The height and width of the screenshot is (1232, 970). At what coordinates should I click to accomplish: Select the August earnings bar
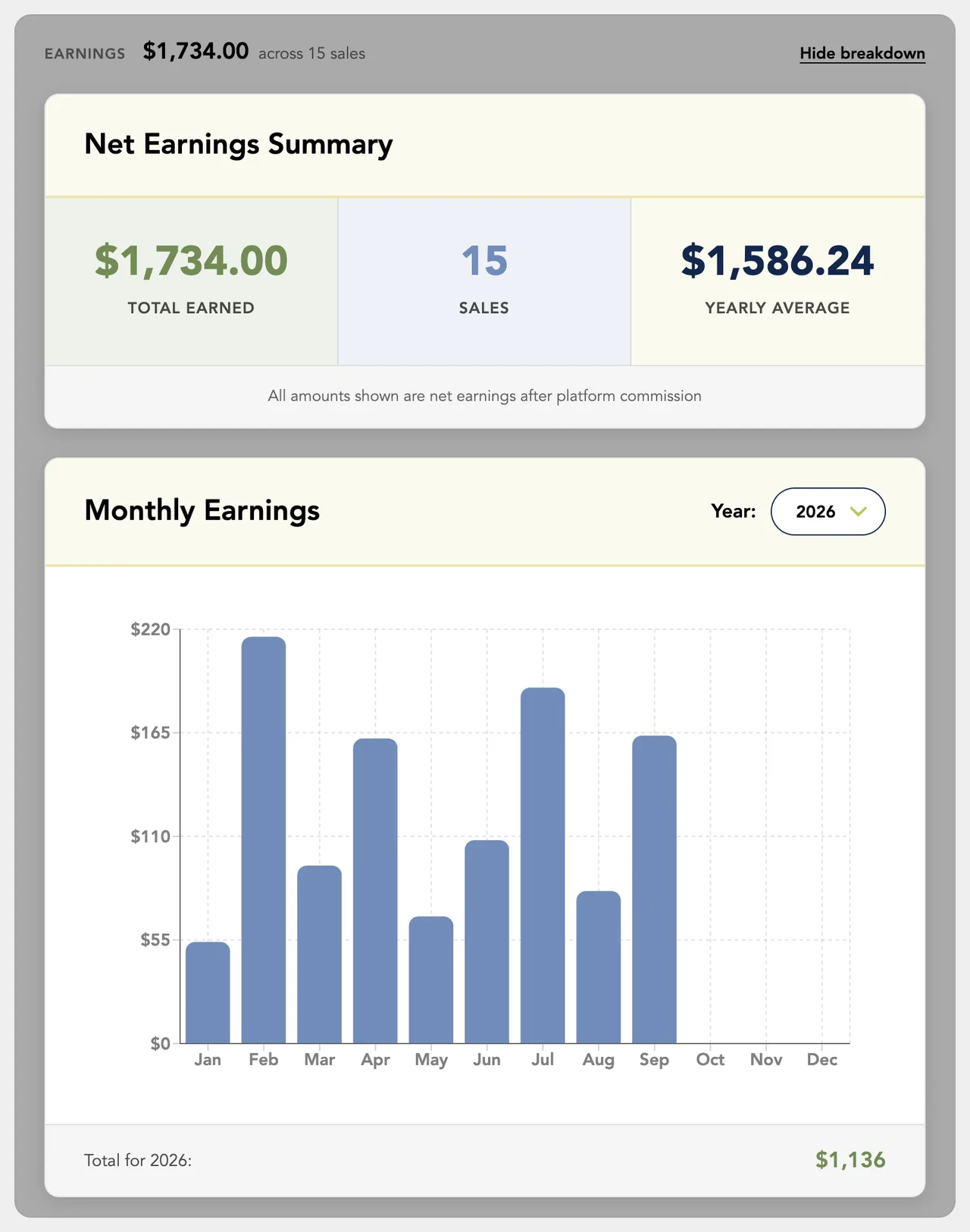599,967
